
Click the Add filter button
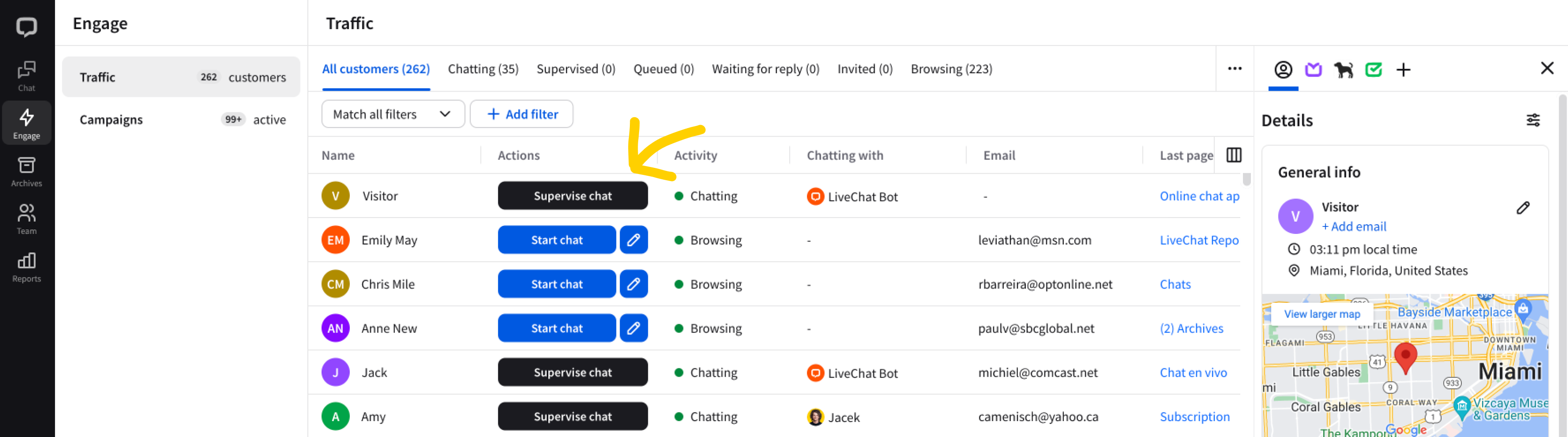pos(521,114)
